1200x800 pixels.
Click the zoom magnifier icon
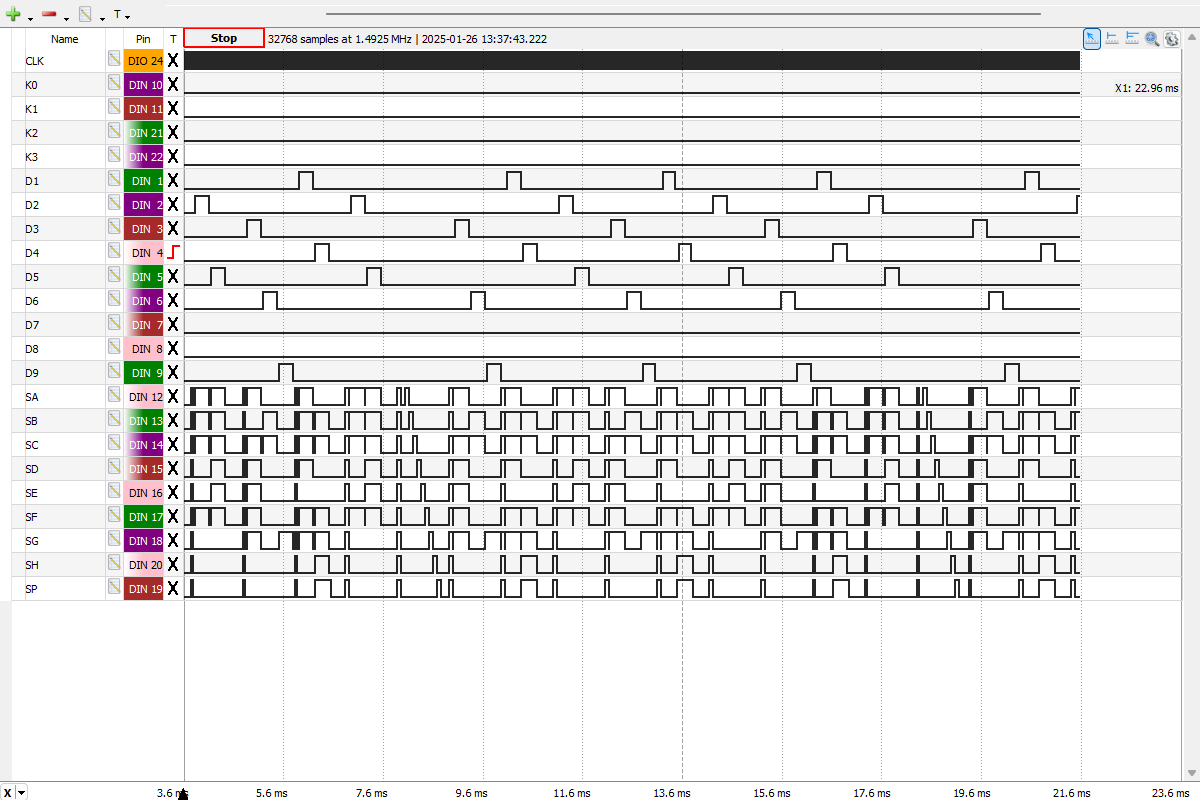click(x=1152, y=38)
